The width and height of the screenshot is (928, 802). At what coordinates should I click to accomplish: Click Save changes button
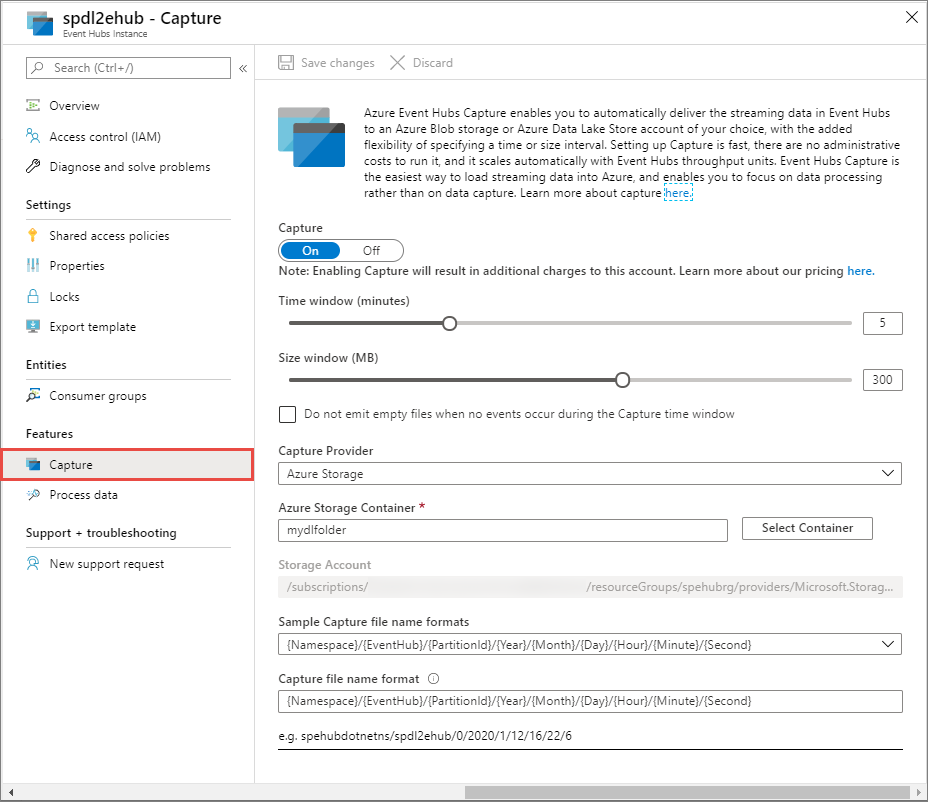point(327,63)
